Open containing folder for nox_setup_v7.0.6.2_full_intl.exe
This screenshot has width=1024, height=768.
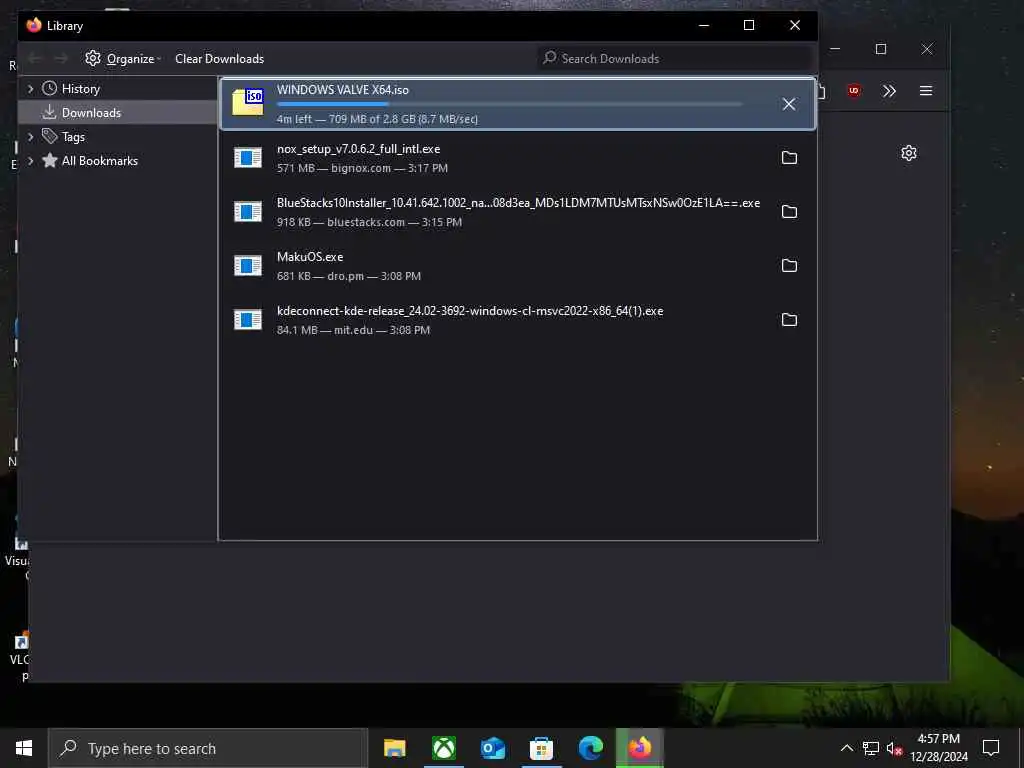coord(789,158)
